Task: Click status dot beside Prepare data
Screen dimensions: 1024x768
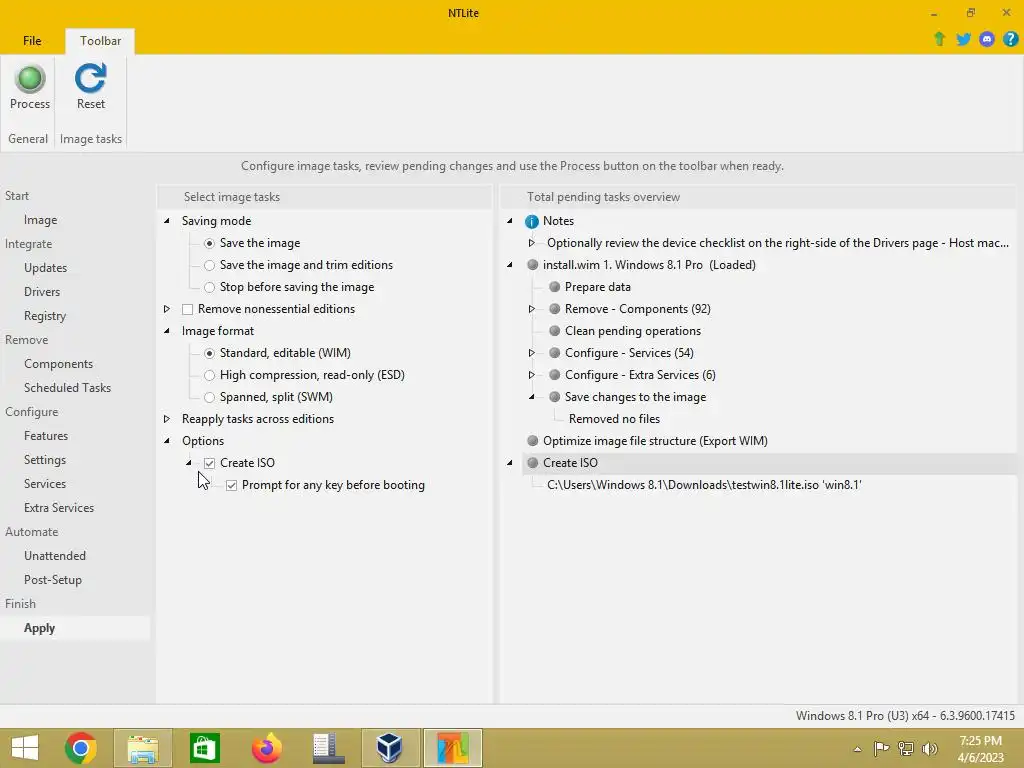Action: [554, 287]
